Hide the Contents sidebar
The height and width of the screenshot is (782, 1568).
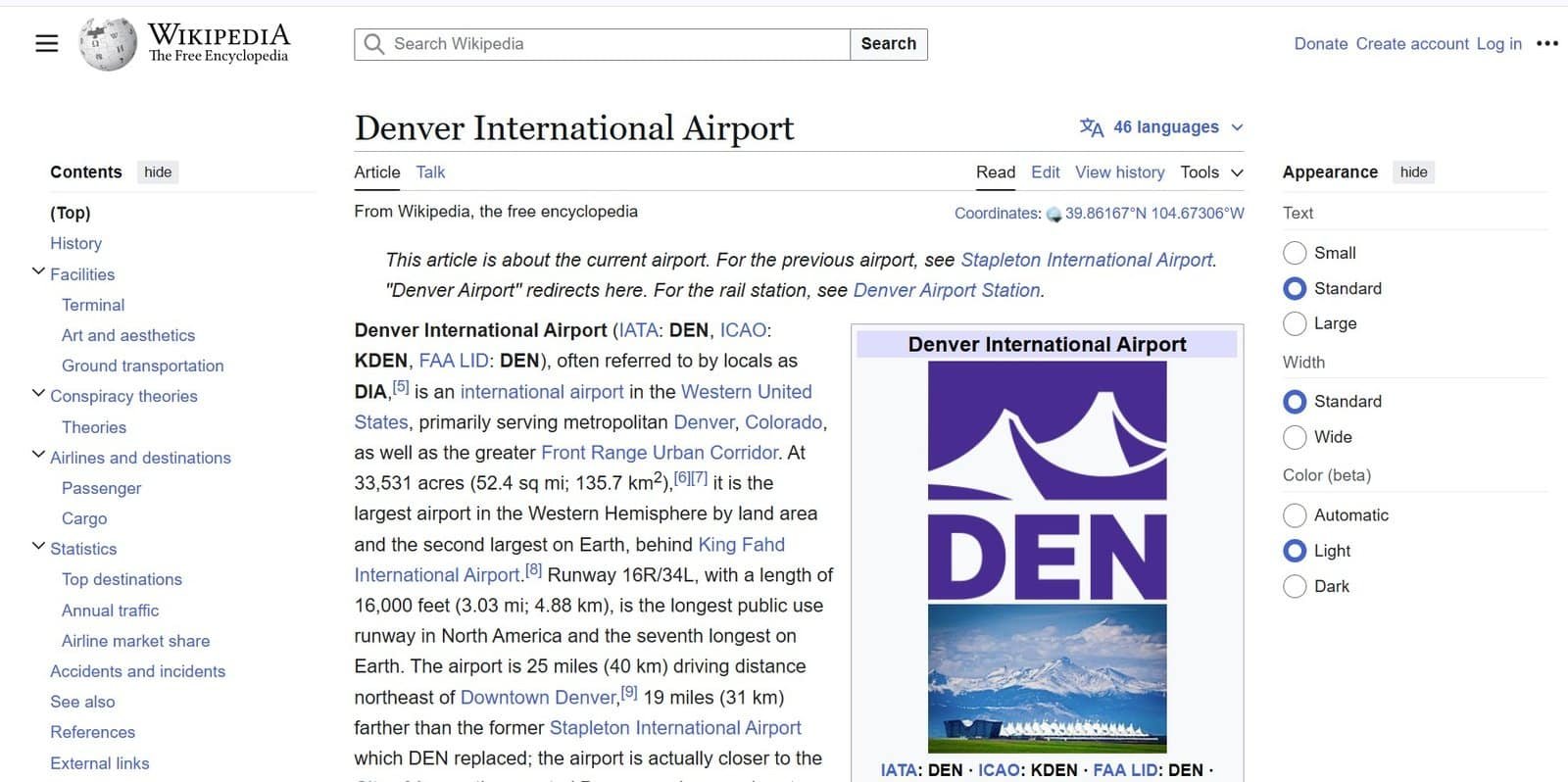pyautogui.click(x=158, y=172)
